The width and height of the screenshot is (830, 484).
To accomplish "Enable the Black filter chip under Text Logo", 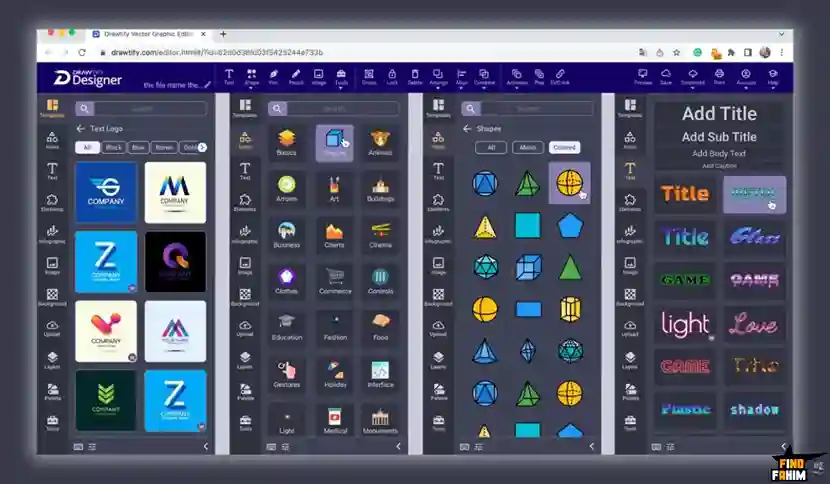I will (x=114, y=147).
